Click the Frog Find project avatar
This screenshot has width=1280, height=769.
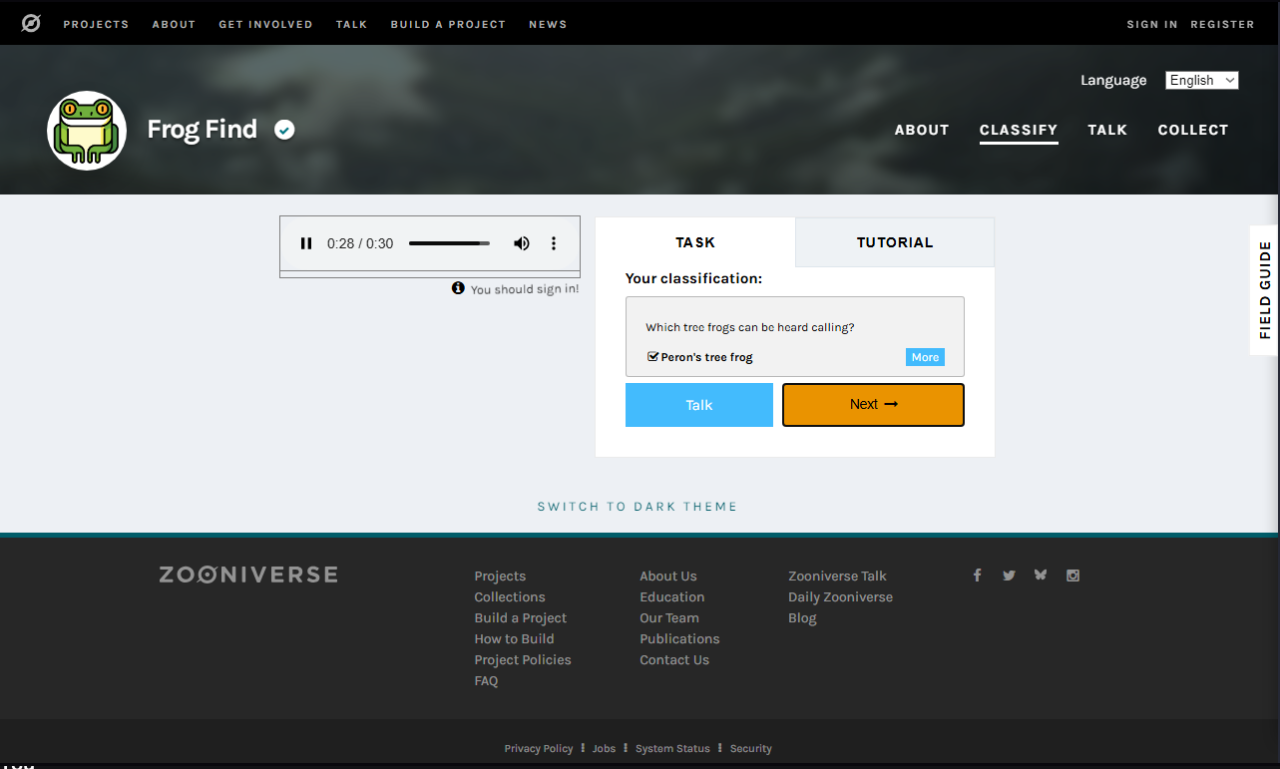[x=87, y=130]
